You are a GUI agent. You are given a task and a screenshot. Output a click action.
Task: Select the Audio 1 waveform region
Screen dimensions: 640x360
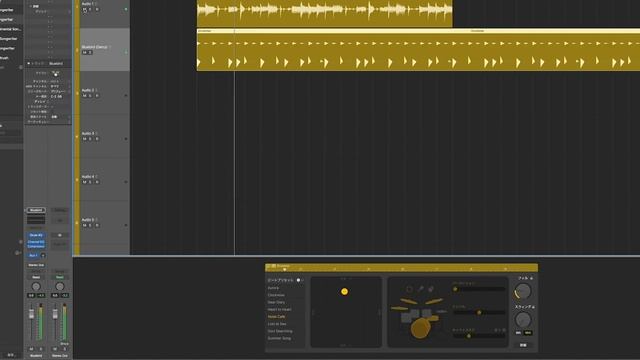tap(324, 13)
